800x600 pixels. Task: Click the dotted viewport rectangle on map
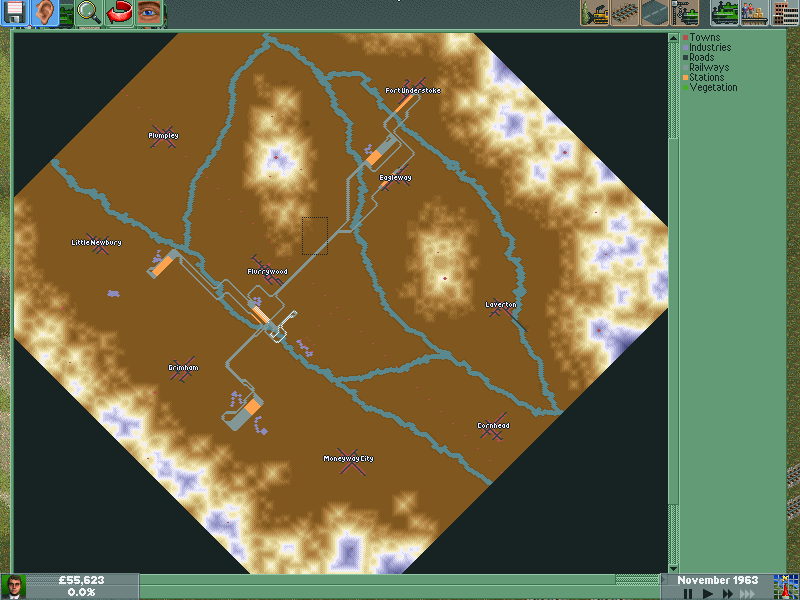pos(315,236)
